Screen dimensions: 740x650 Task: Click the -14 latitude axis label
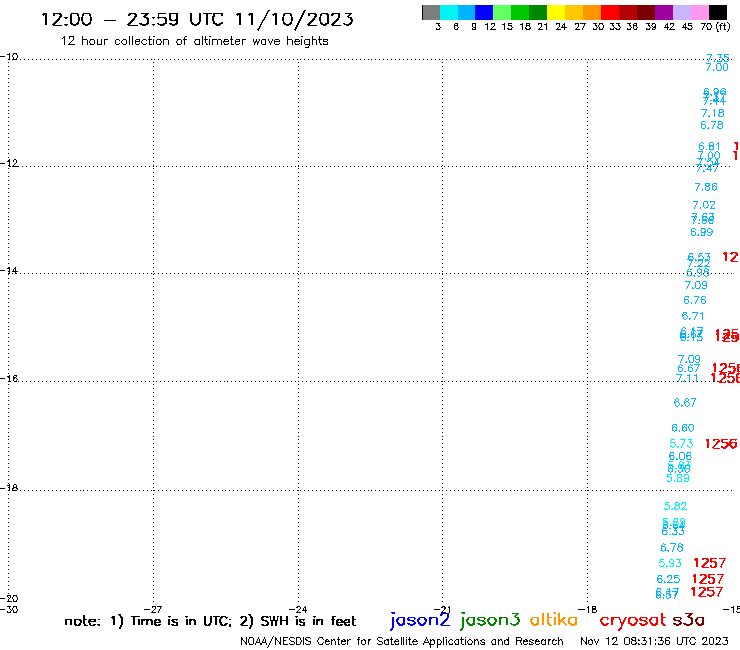[x=9, y=270]
